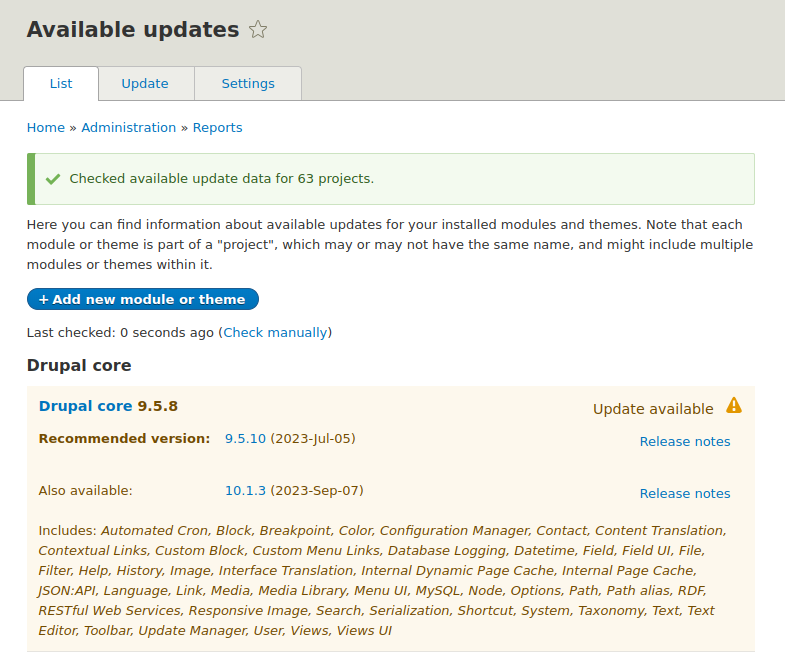Screen dimensions: 785x662
Task: Go to Home breadcrumb link
Action: (x=46, y=128)
